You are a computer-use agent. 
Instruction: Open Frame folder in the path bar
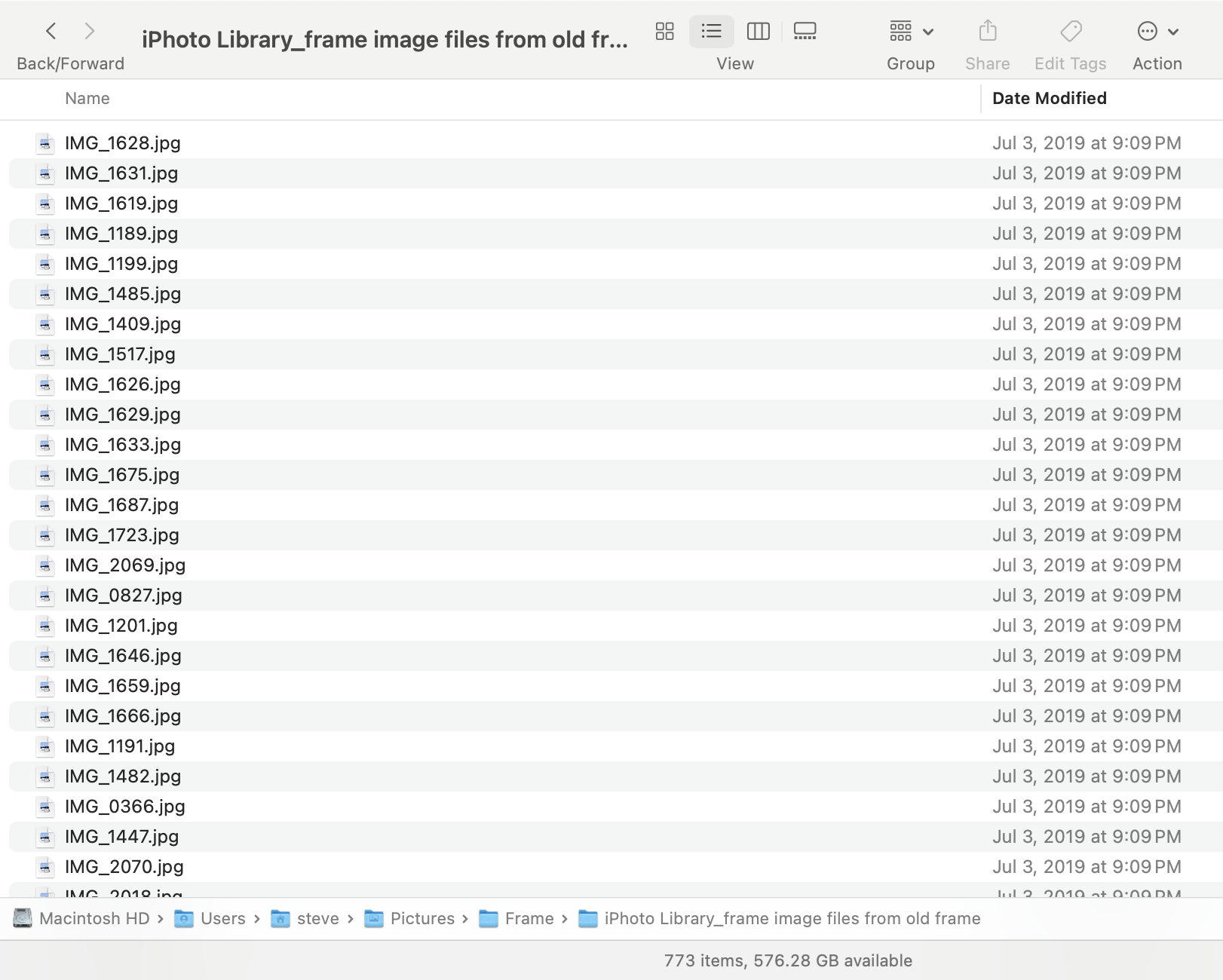point(516,918)
